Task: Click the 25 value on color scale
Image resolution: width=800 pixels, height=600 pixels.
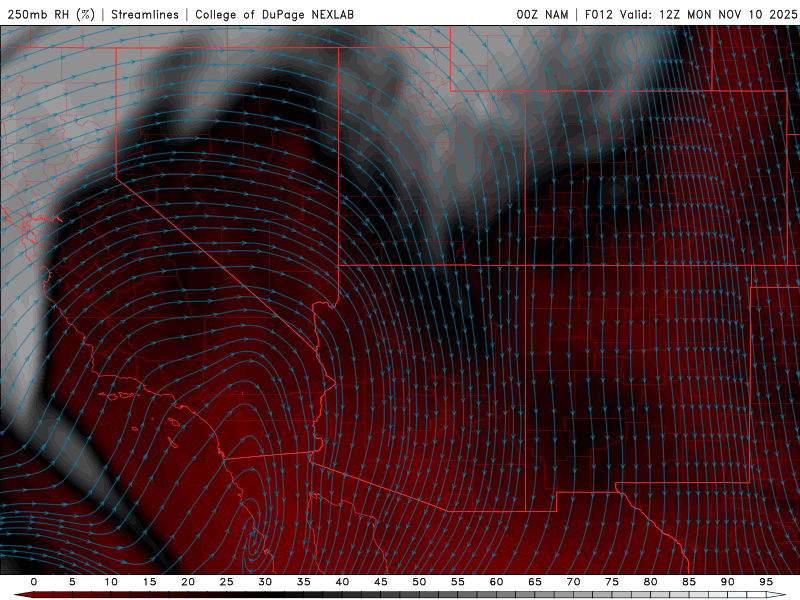Action: pyautogui.click(x=227, y=582)
